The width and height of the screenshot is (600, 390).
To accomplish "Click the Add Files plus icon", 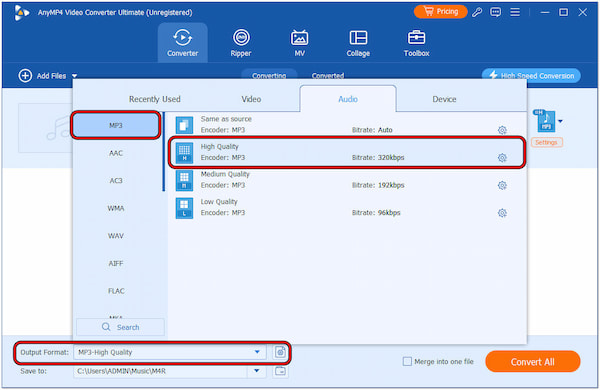I will point(25,76).
